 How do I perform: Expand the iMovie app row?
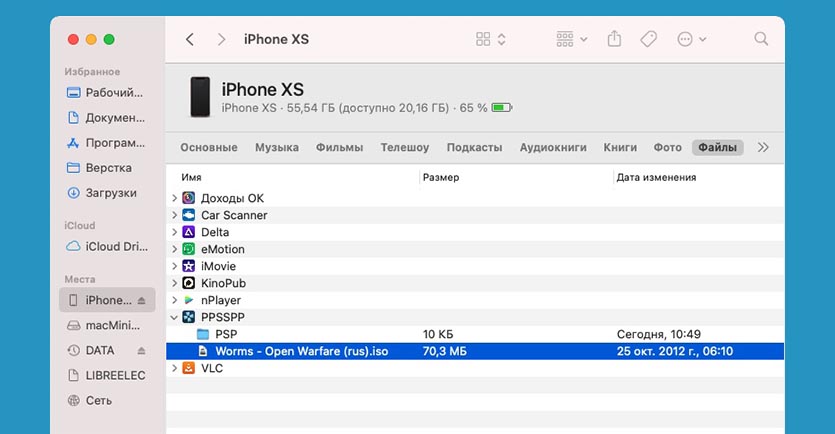point(174,266)
